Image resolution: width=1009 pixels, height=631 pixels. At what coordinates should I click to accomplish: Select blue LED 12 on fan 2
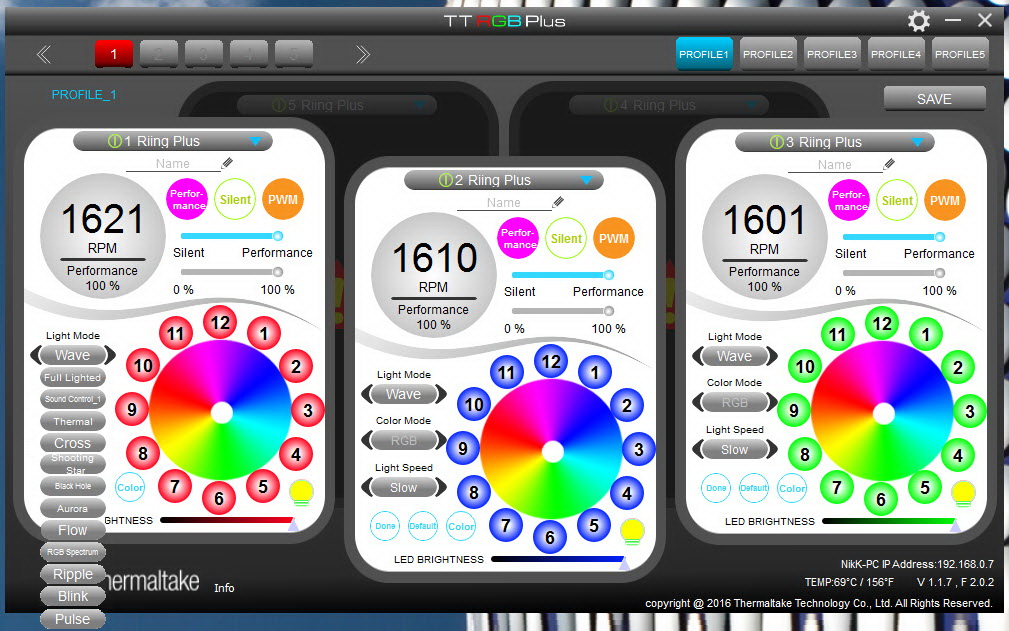551,361
